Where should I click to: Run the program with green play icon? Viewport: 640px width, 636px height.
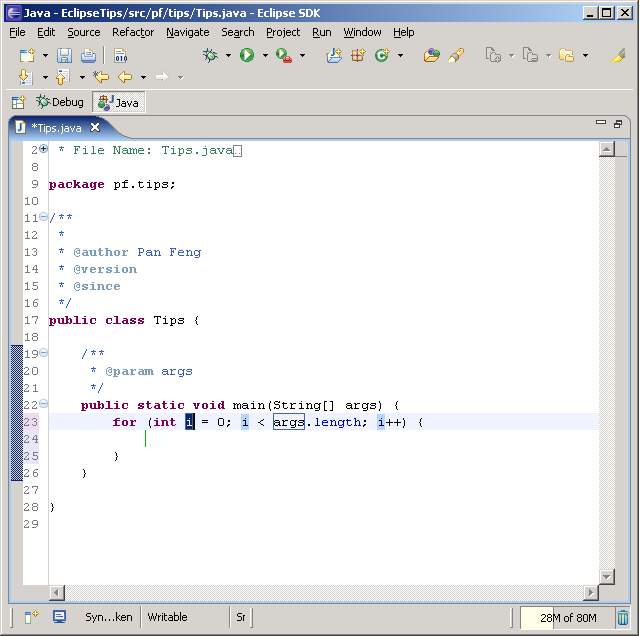(247, 55)
